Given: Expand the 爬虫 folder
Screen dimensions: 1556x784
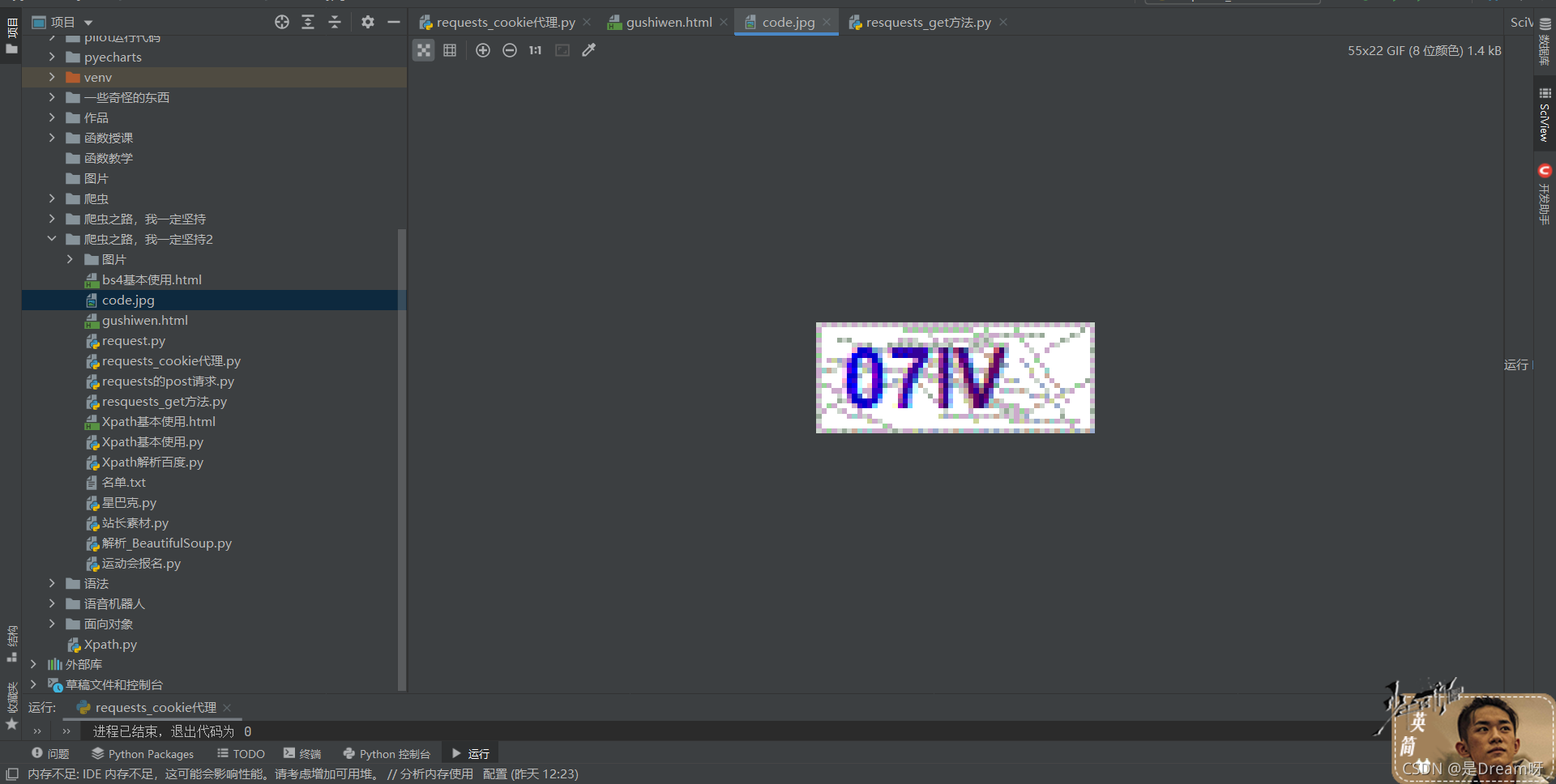Looking at the screenshot, I should coord(52,198).
